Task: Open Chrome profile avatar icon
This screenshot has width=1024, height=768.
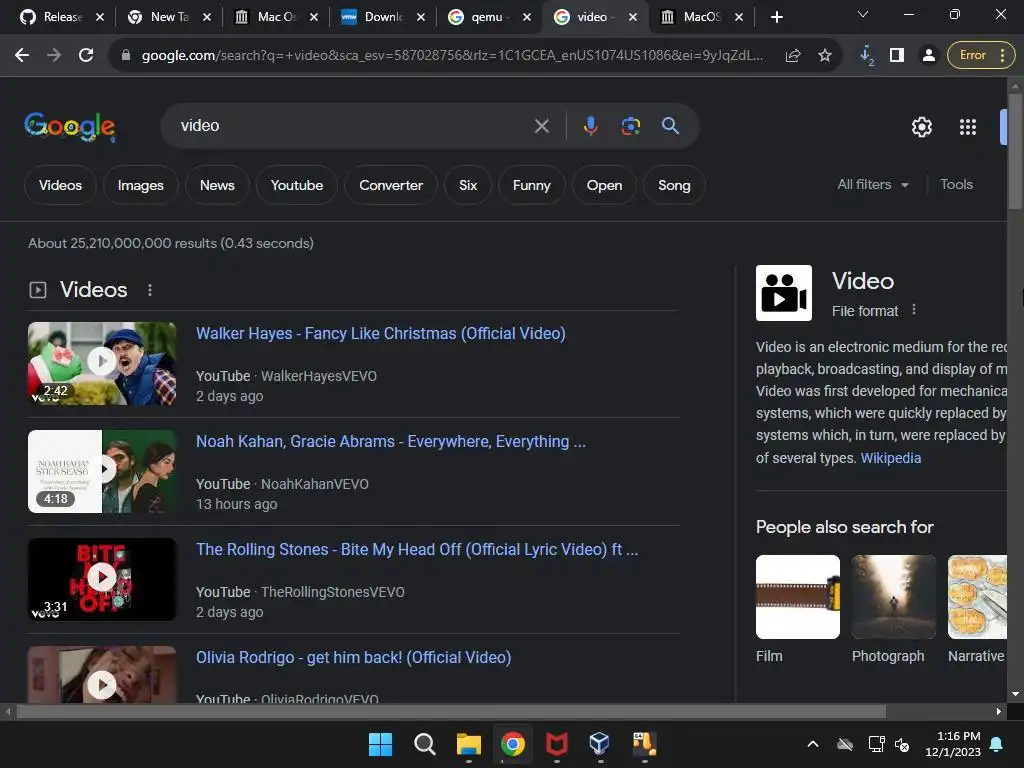Action: (x=928, y=56)
